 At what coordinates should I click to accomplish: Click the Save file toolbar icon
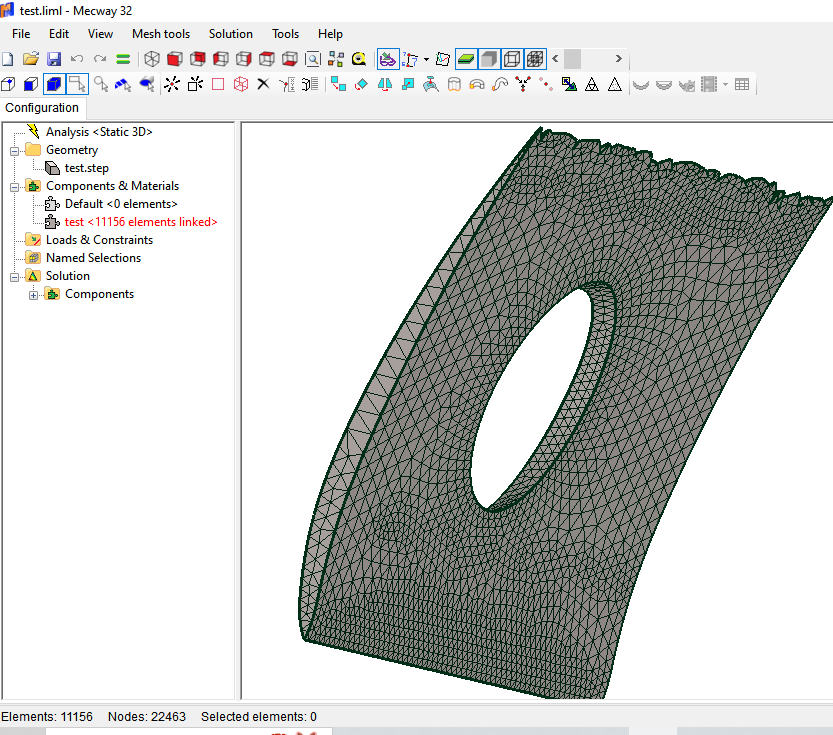pos(54,59)
